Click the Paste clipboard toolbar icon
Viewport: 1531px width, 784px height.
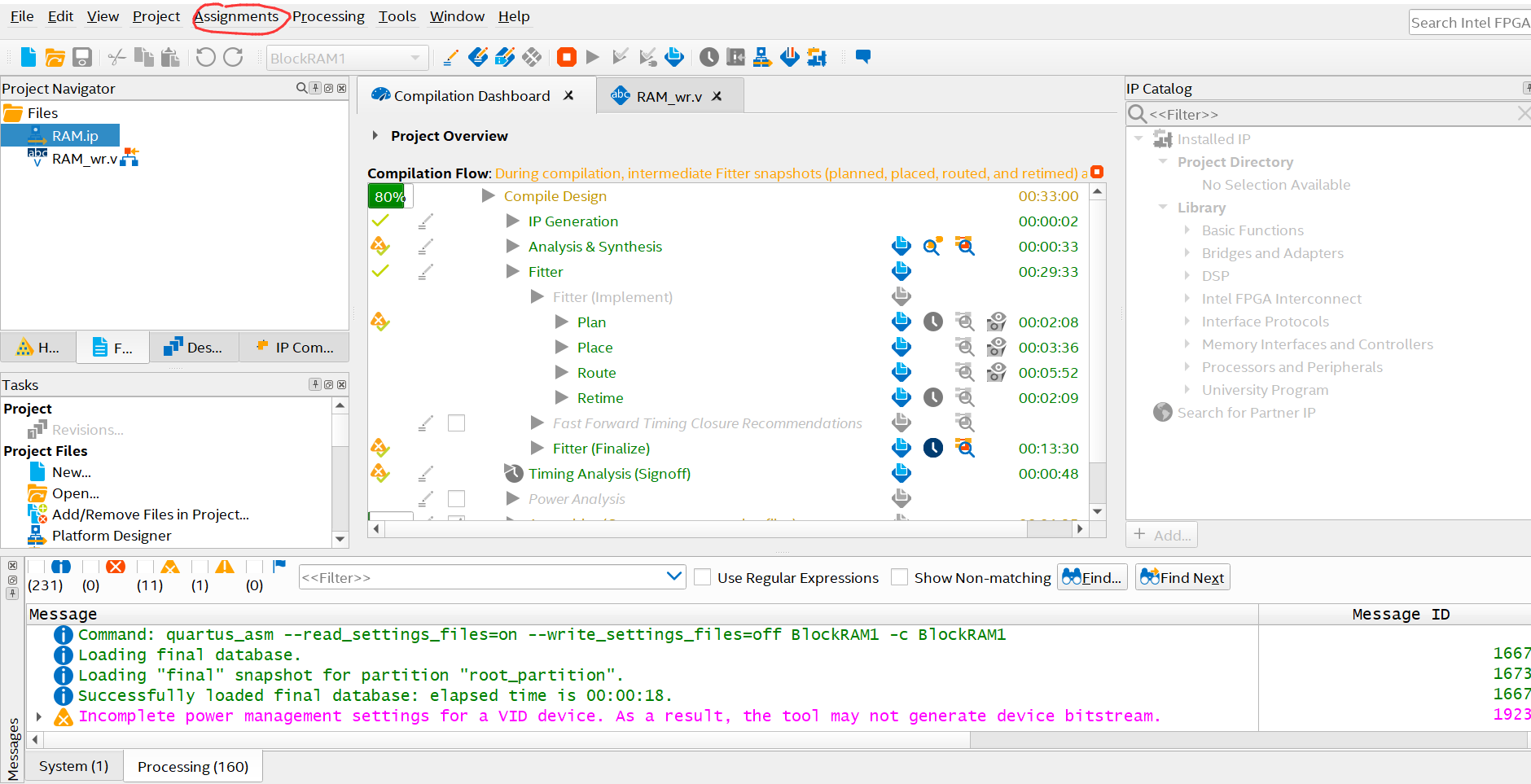pos(170,57)
